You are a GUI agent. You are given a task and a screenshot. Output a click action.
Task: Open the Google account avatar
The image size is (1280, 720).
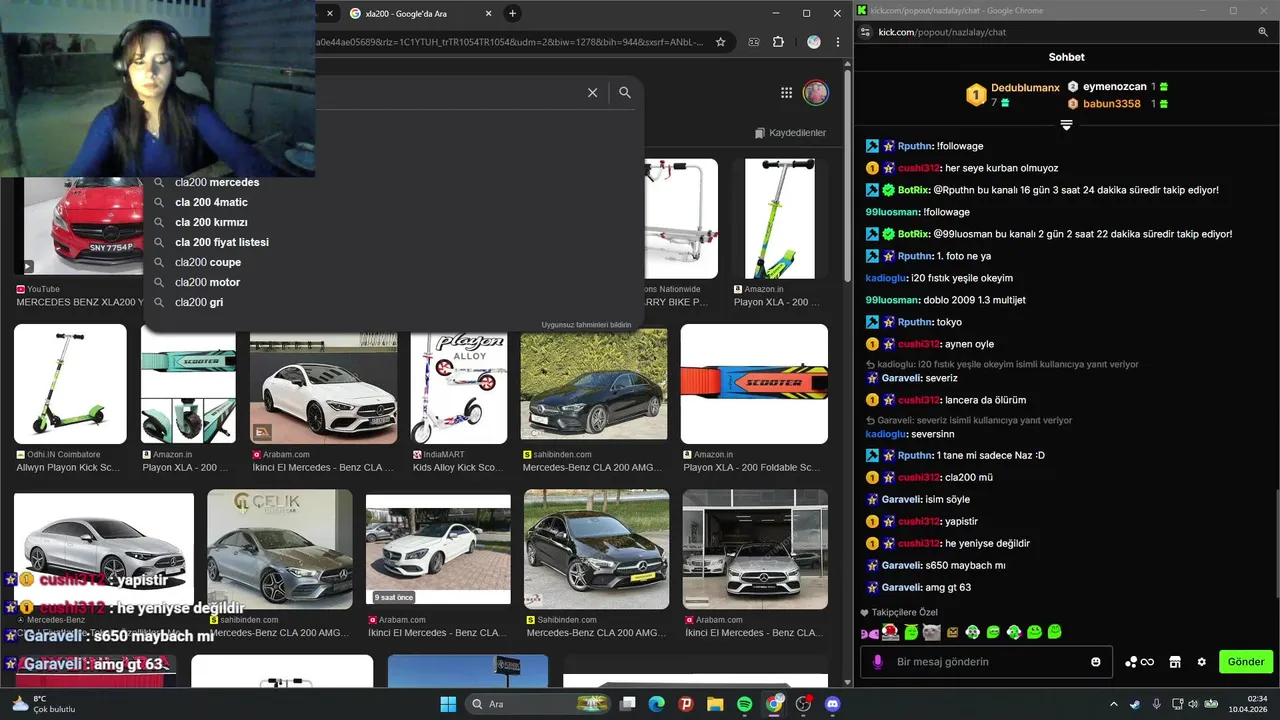tap(816, 92)
